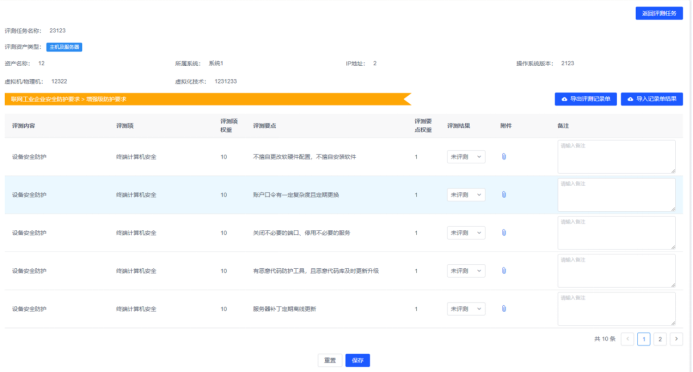693x372 pixels.
Task: Expand evaluation result dropdown for server patch row
Action: pyautogui.click(x=466, y=309)
